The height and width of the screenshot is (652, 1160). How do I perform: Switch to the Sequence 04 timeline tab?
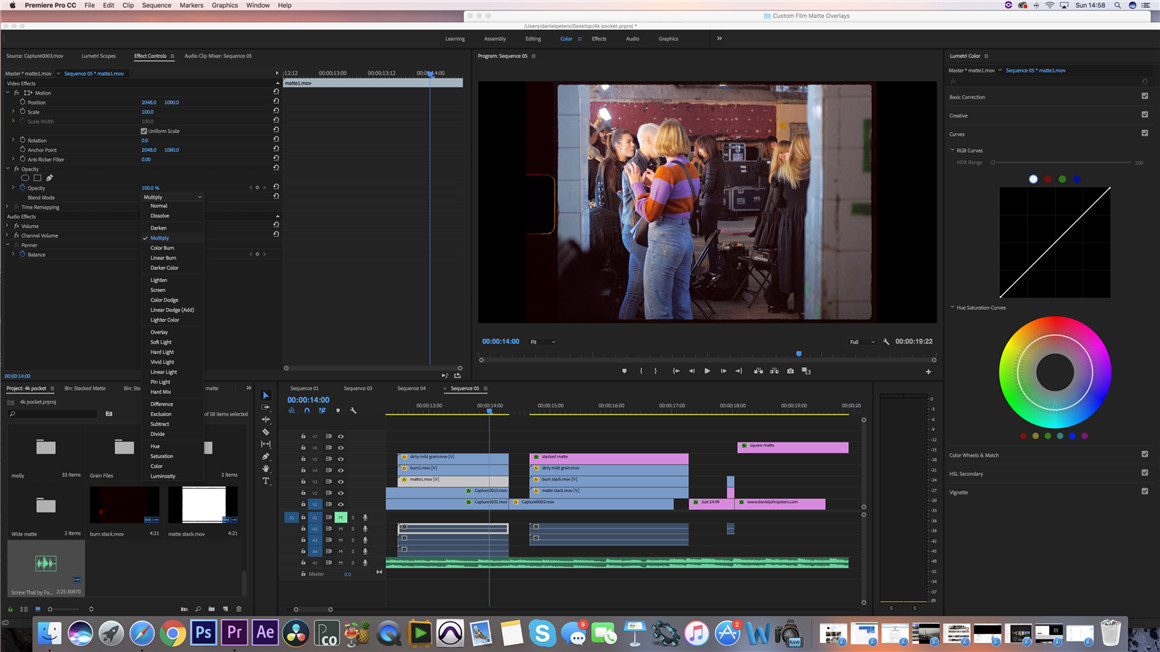[x=411, y=388]
